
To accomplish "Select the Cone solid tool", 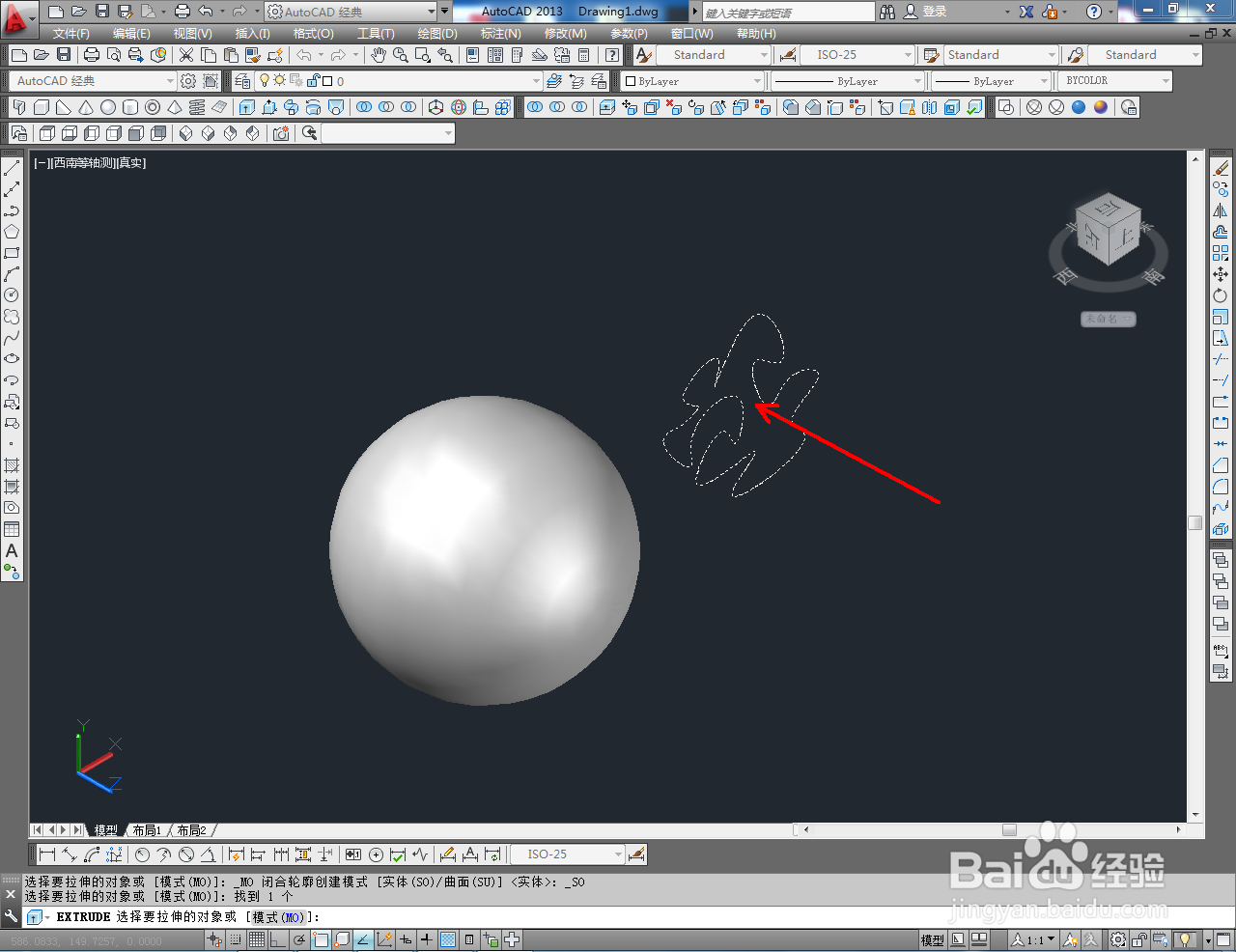I will [86, 107].
